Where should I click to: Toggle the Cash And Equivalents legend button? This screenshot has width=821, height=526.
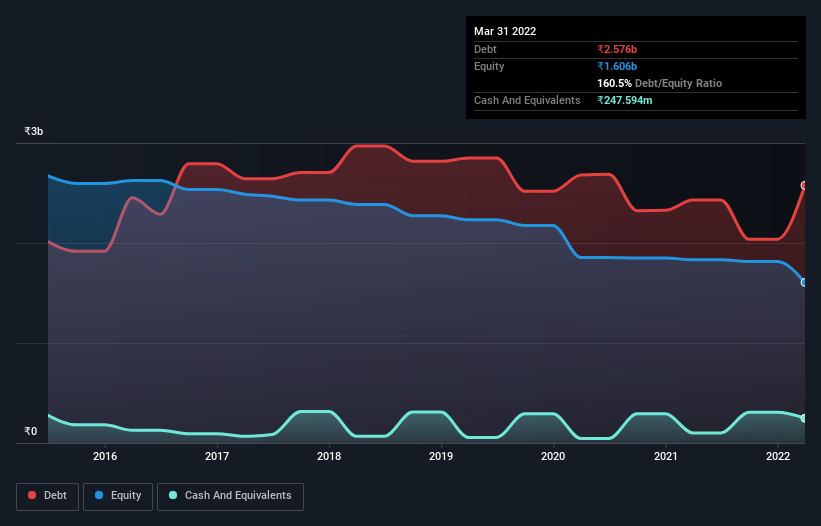click(x=230, y=496)
